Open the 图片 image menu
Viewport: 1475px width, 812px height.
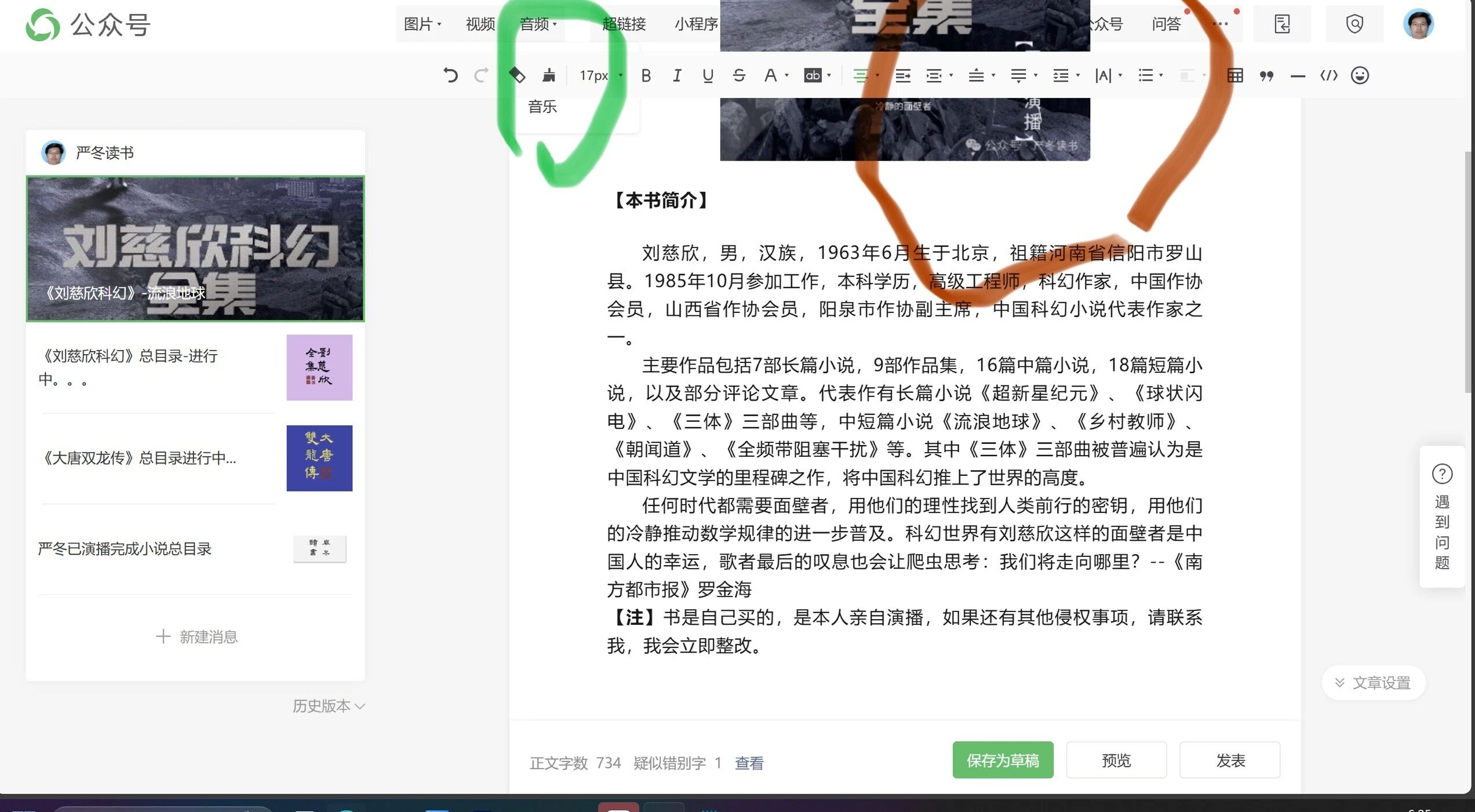[422, 24]
